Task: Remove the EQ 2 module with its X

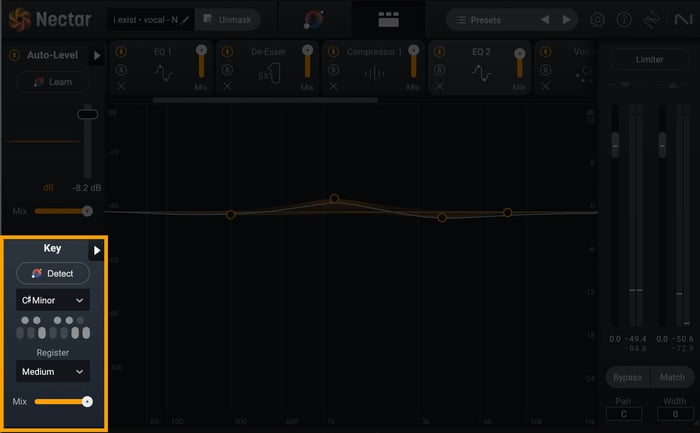Action: (x=439, y=86)
